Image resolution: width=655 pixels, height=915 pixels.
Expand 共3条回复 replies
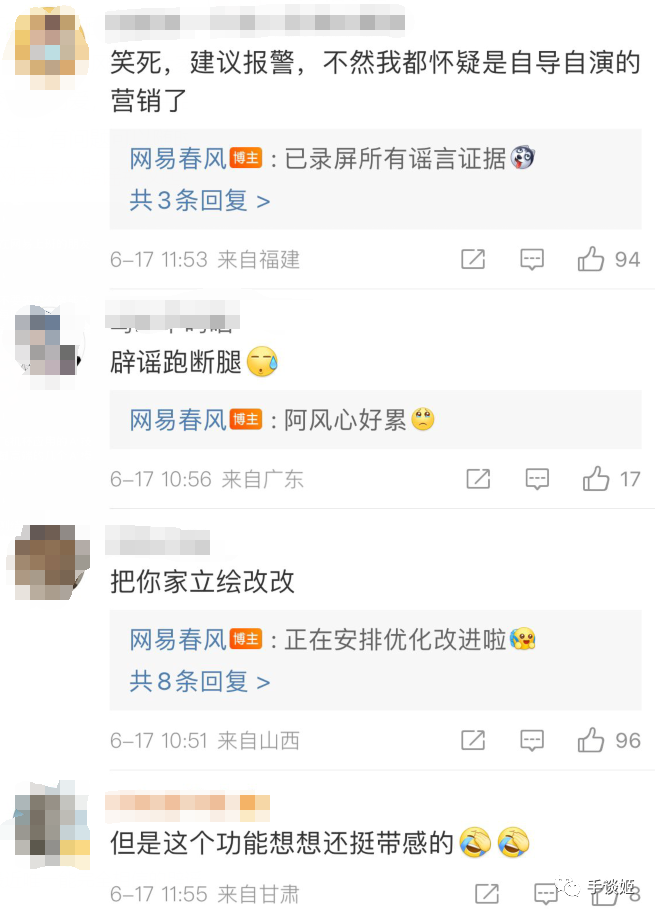point(200,201)
